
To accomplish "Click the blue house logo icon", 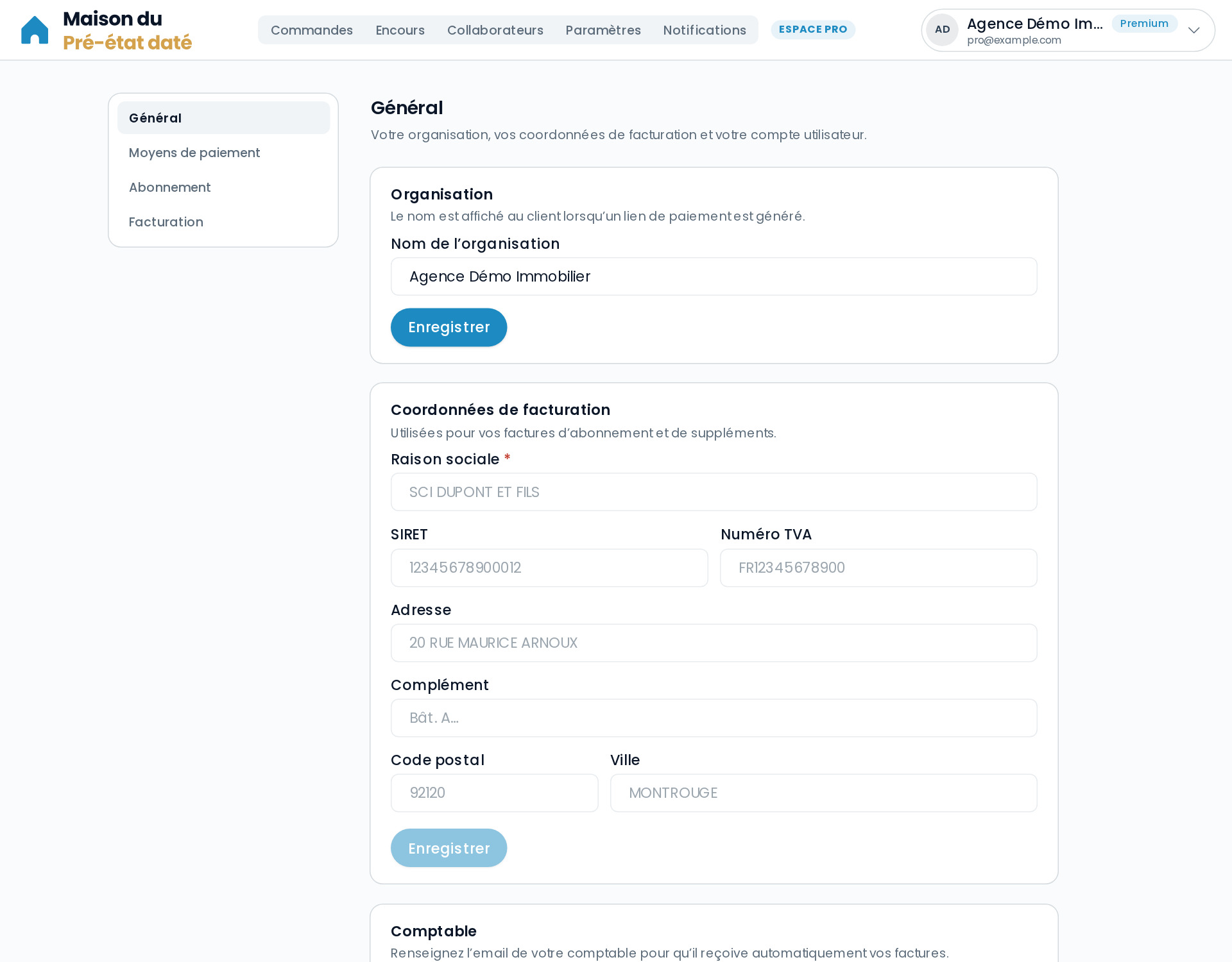I will [35, 30].
